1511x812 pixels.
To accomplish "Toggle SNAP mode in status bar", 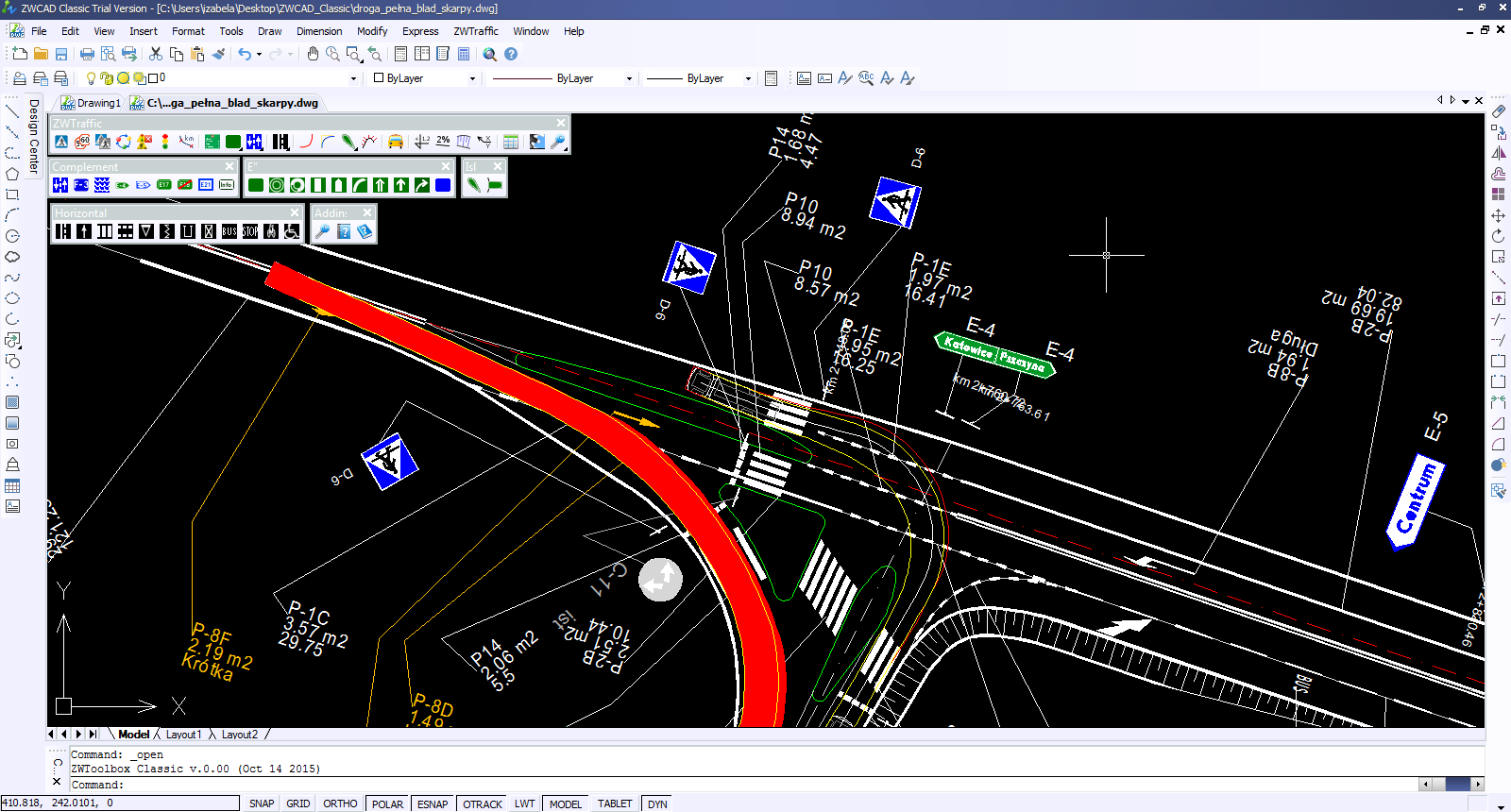I will tap(262, 804).
